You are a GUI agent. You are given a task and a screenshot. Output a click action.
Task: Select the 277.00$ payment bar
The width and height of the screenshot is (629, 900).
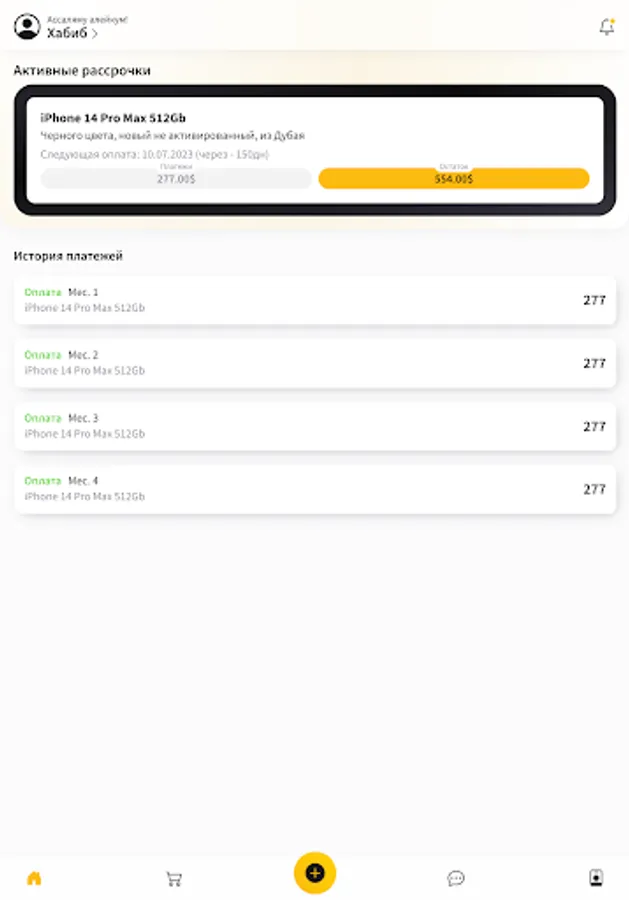[x=176, y=179]
